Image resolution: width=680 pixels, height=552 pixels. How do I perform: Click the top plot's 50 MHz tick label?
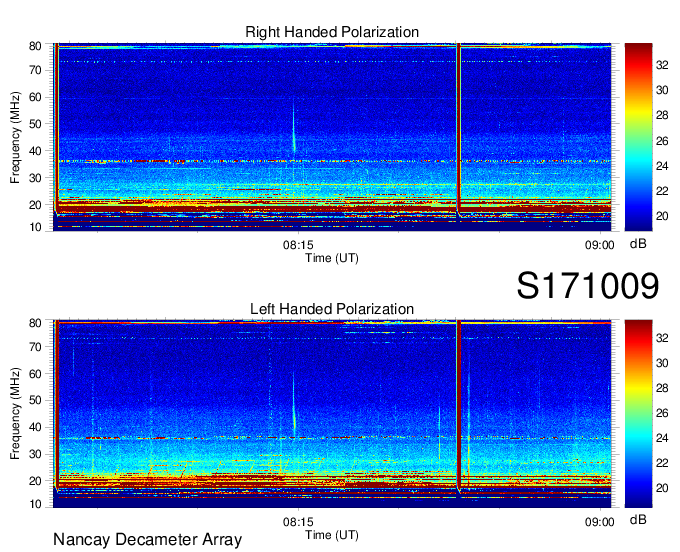pyautogui.click(x=35, y=124)
